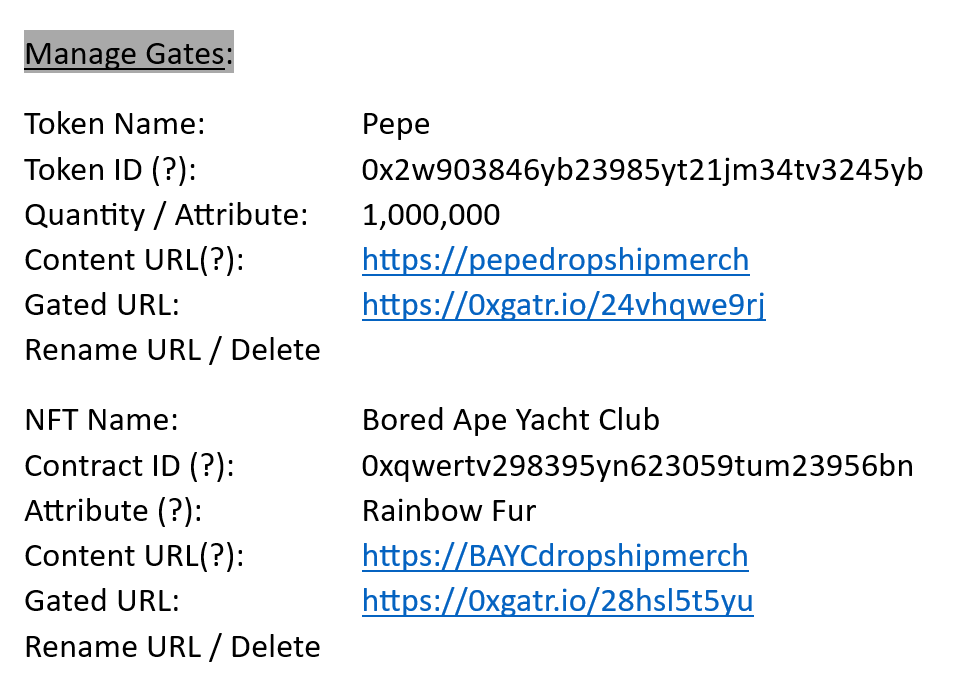Click the Attribute (?) help label
973x685 pixels.
point(114,511)
